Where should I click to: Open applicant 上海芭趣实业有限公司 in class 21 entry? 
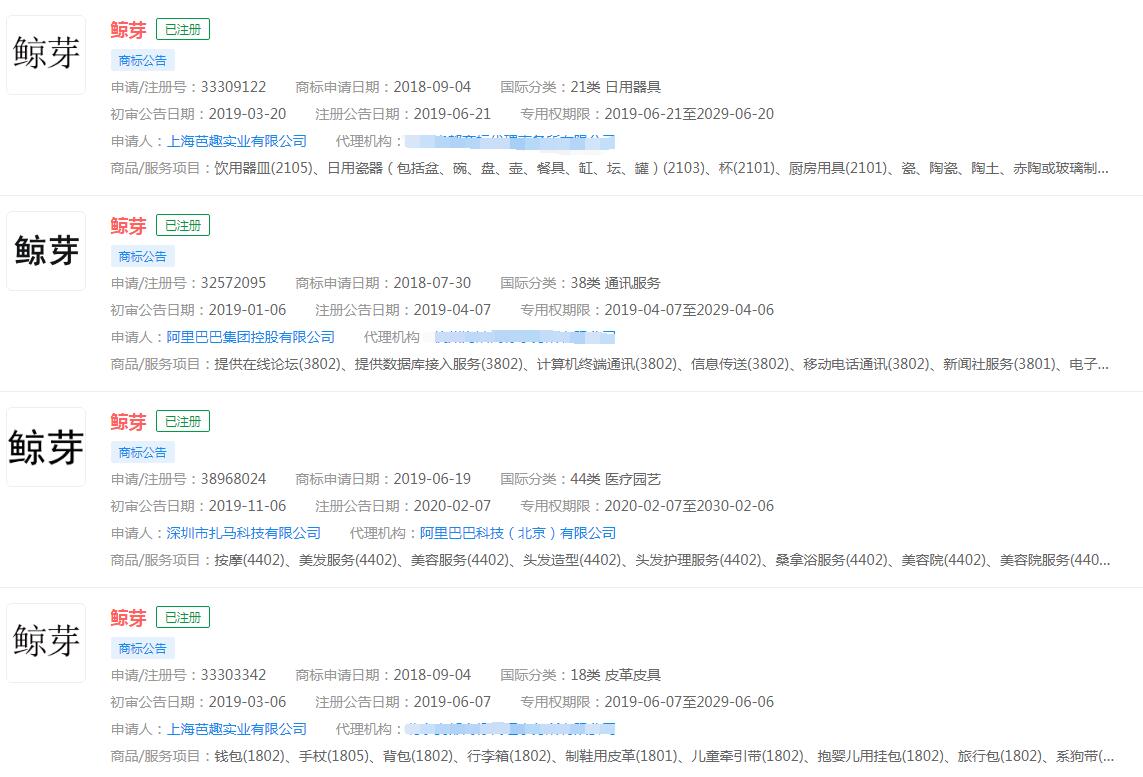(x=237, y=141)
